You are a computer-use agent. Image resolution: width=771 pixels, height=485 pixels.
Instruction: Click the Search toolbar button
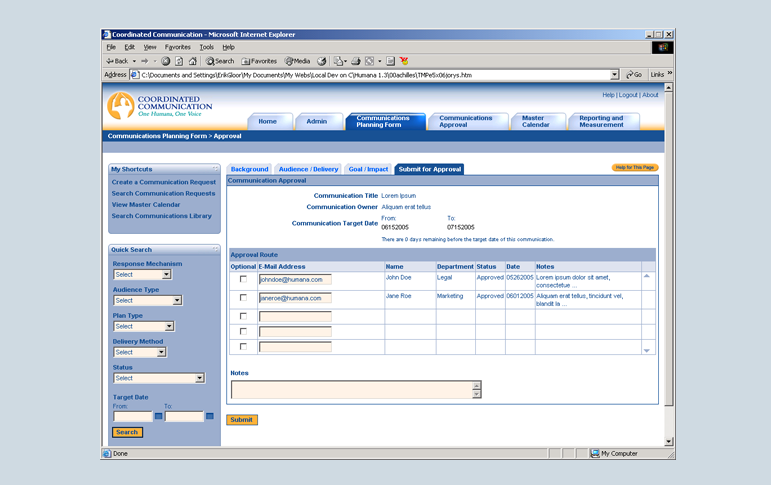coord(220,61)
